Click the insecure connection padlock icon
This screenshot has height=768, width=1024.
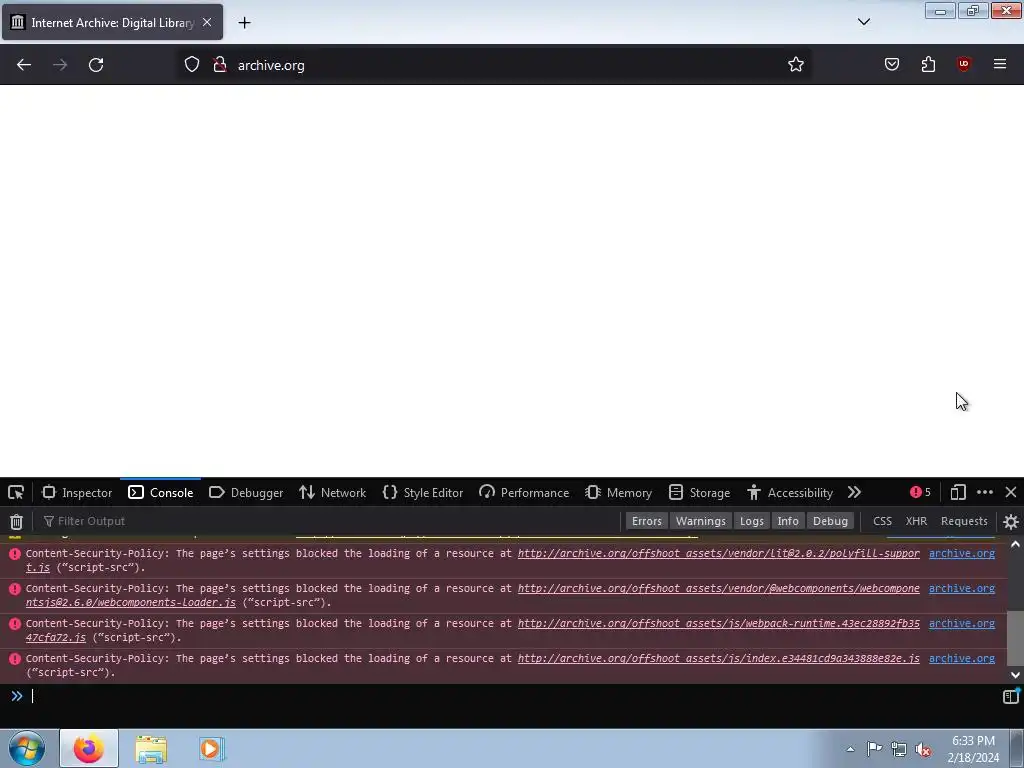219,65
